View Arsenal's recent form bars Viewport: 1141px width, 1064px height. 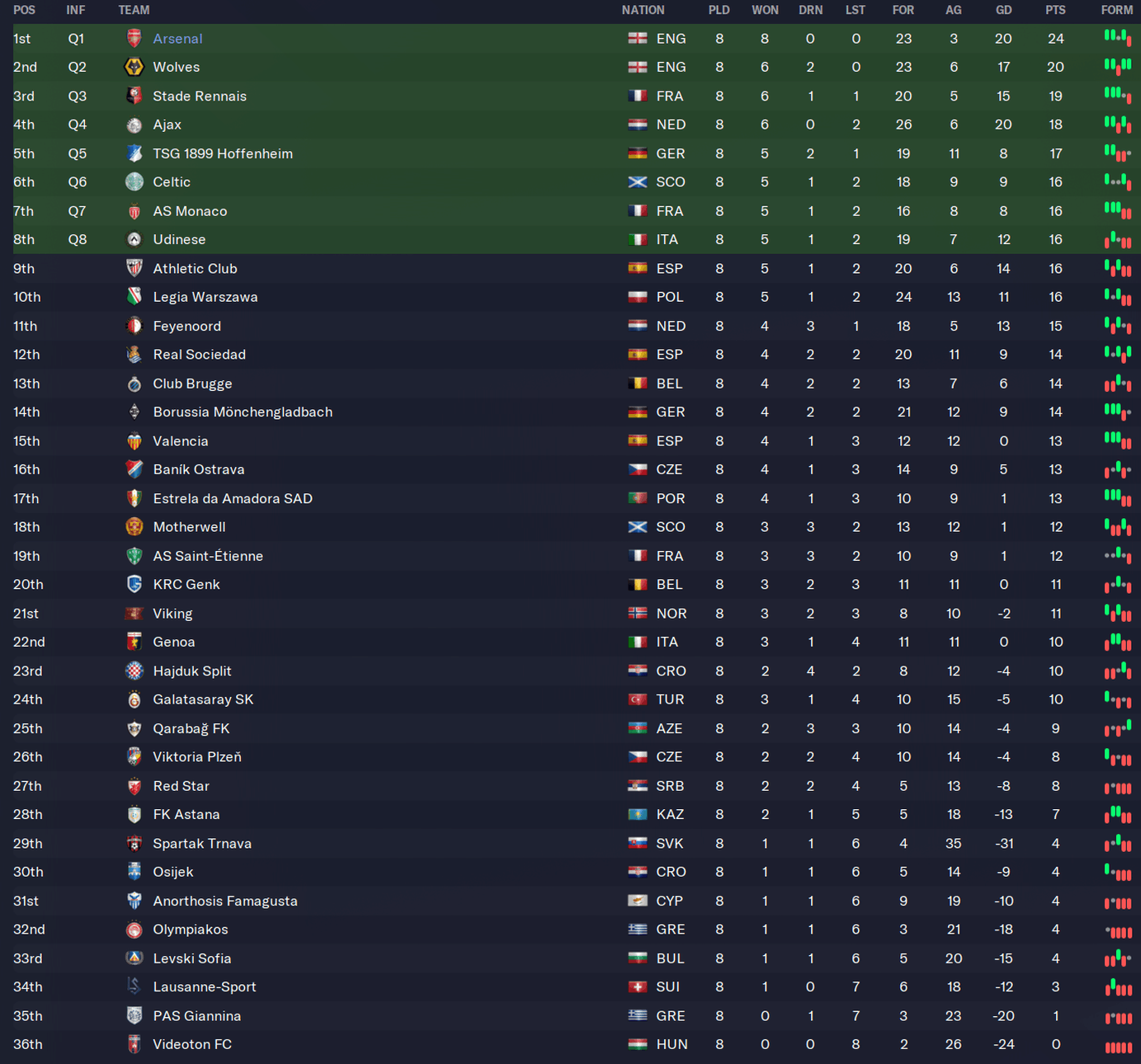[1117, 39]
